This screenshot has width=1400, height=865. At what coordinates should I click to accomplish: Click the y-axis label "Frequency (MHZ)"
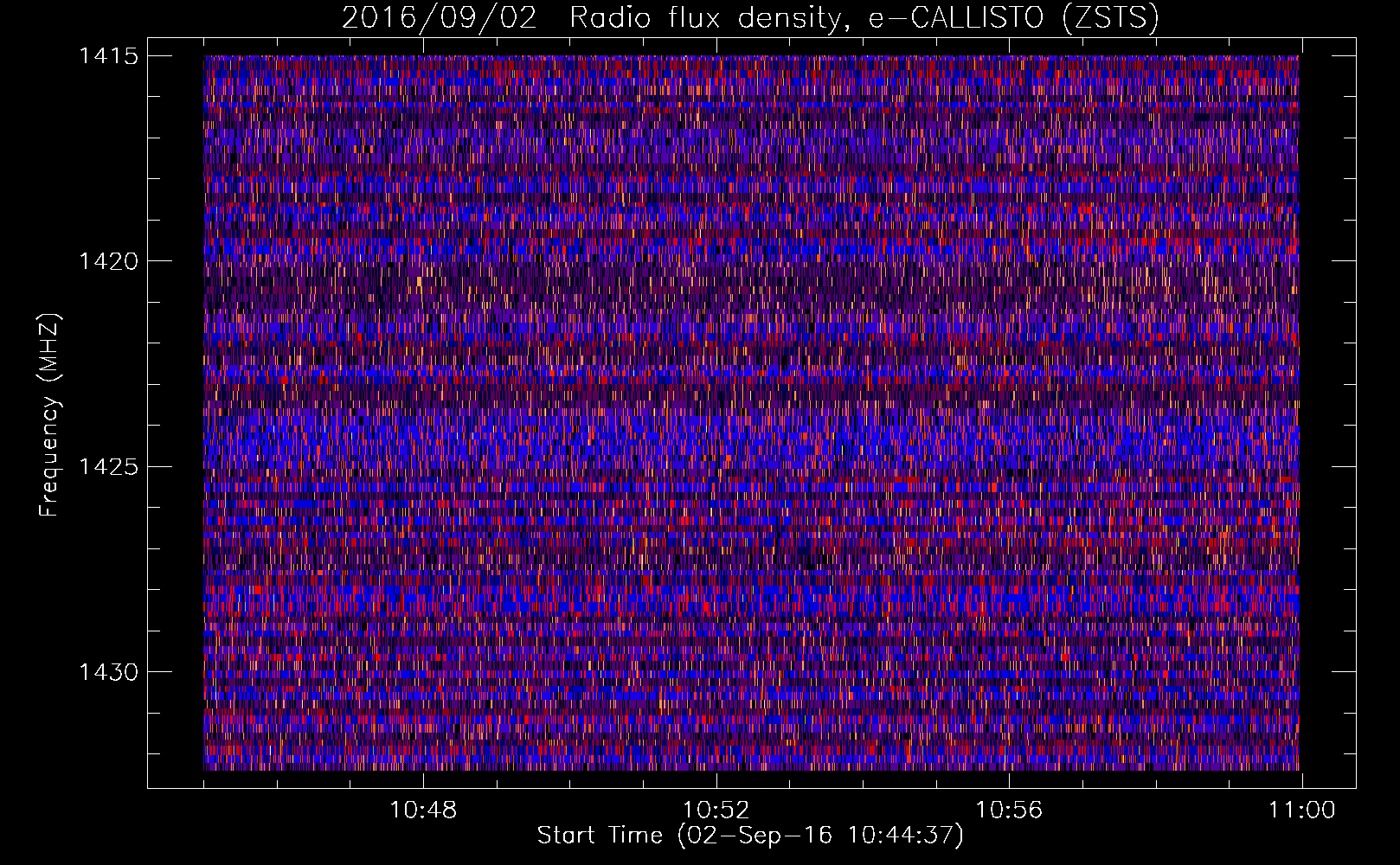click(50, 414)
